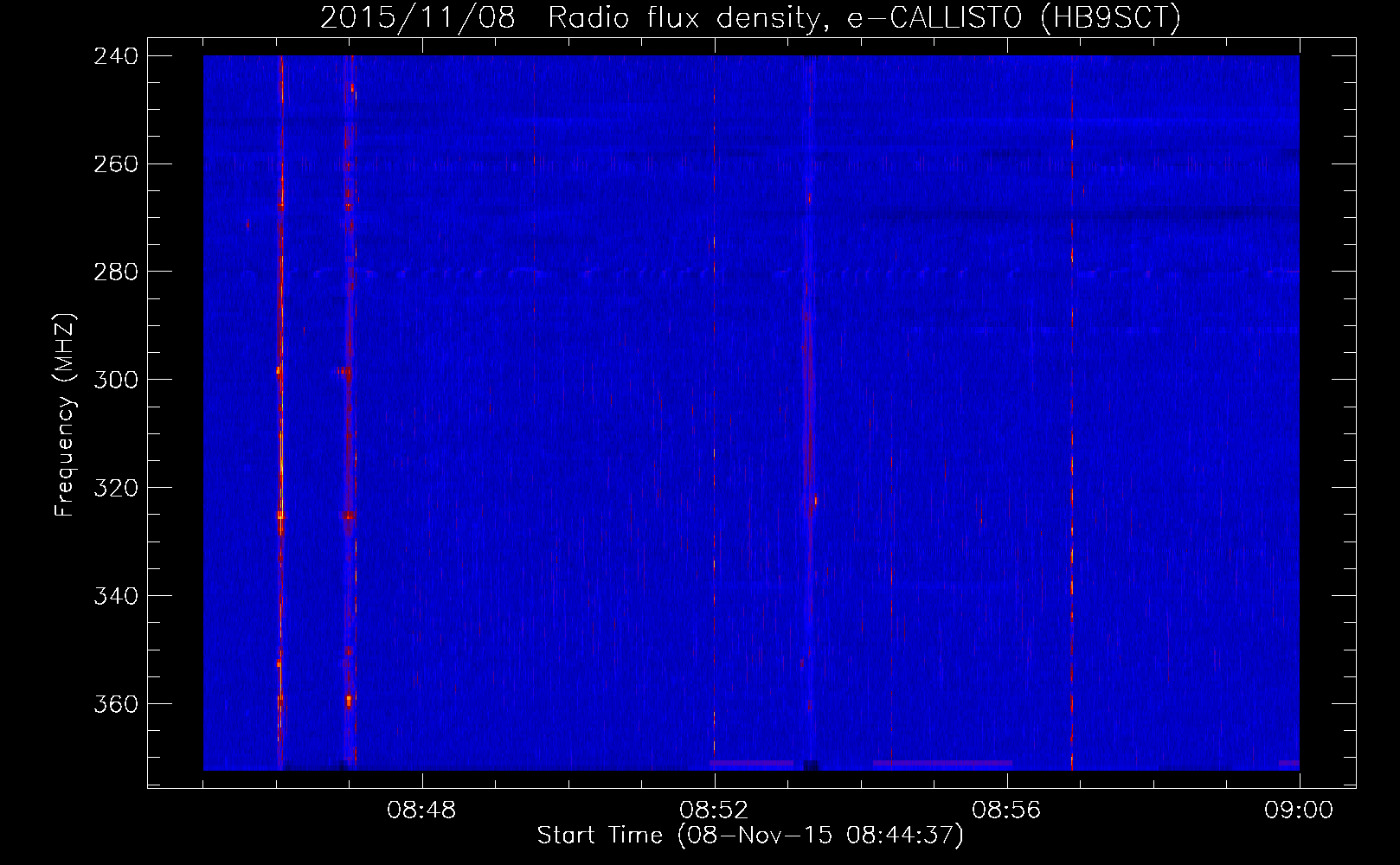Click the 08:48 time tick label
This screenshot has width=1400, height=865.
(422, 810)
